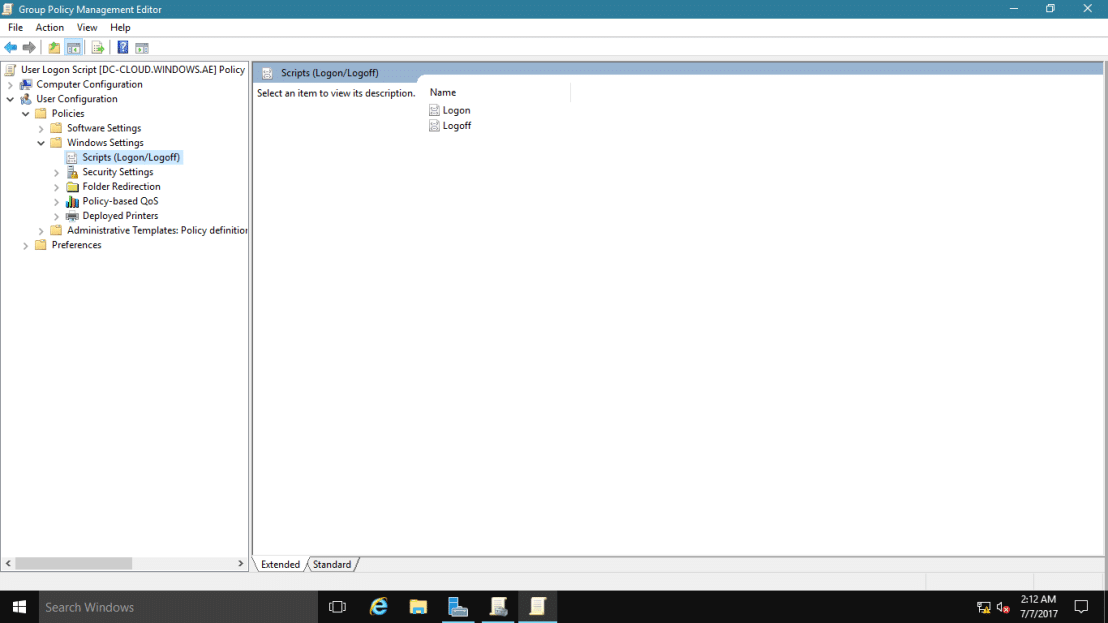Click the muted volume icon in the tray
The width and height of the screenshot is (1108, 623).
[x=1003, y=607]
